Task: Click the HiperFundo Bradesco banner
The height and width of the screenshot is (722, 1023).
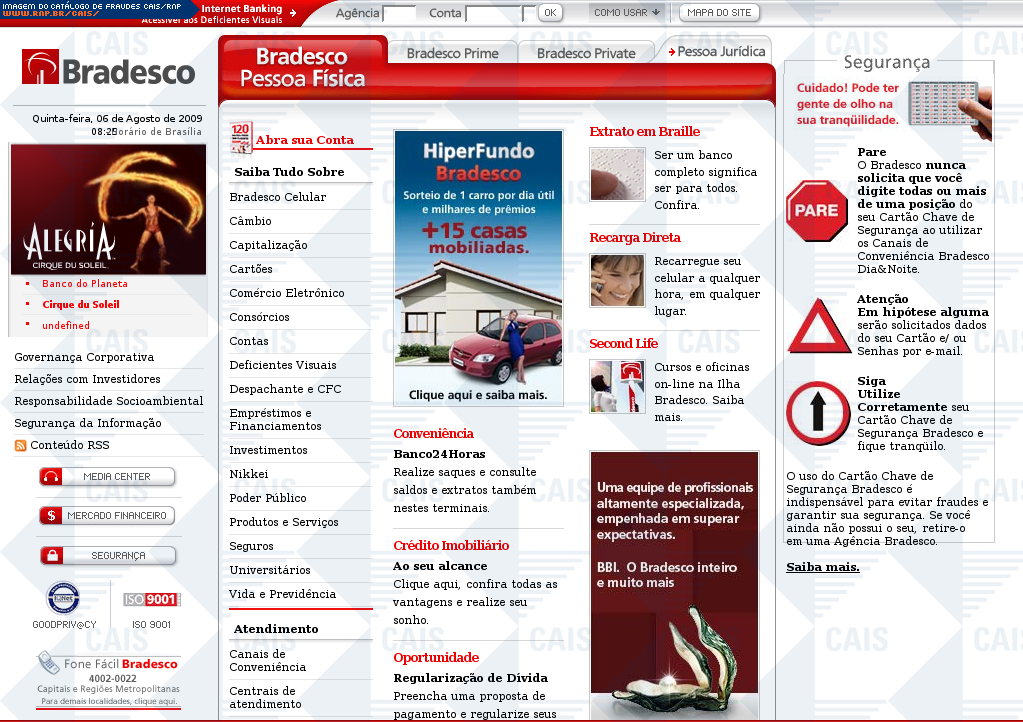Action: tap(478, 268)
